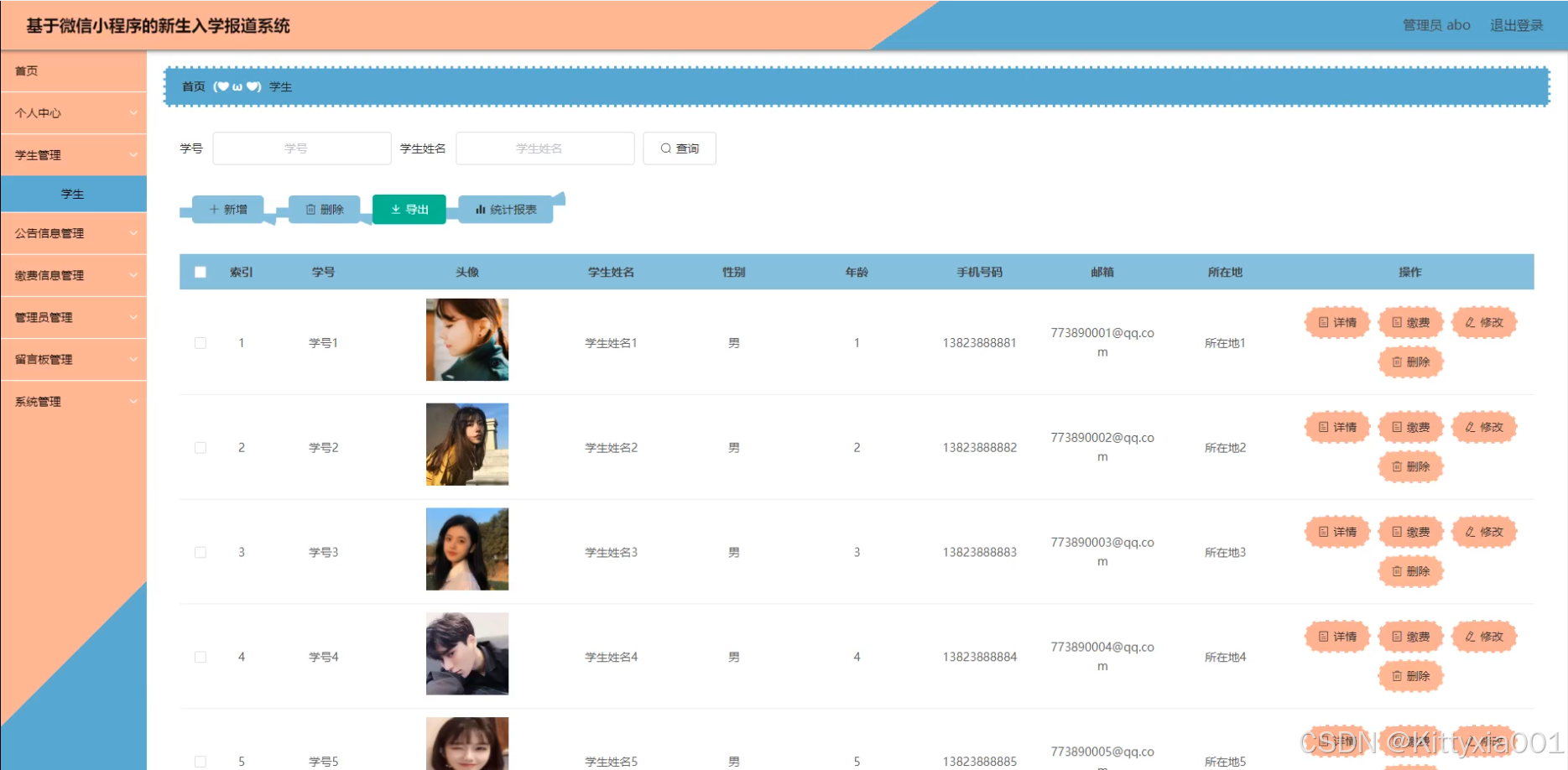Screen dimensions: 1568x770
Task: Click the 年龄 column header
Action: click(857, 272)
